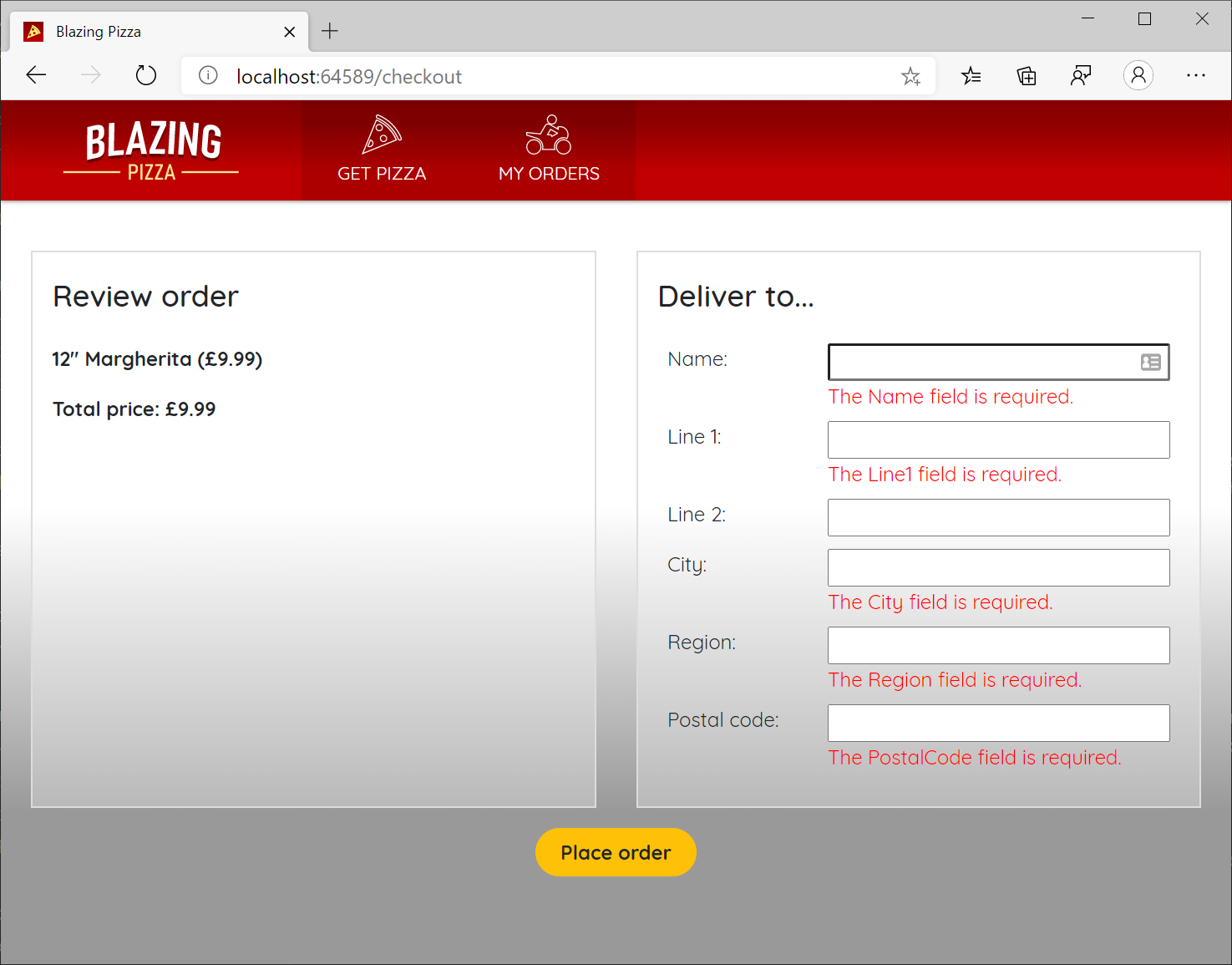Viewport: 1232px width, 965px height.
Task: Minimize the browser window
Action: [x=1088, y=18]
